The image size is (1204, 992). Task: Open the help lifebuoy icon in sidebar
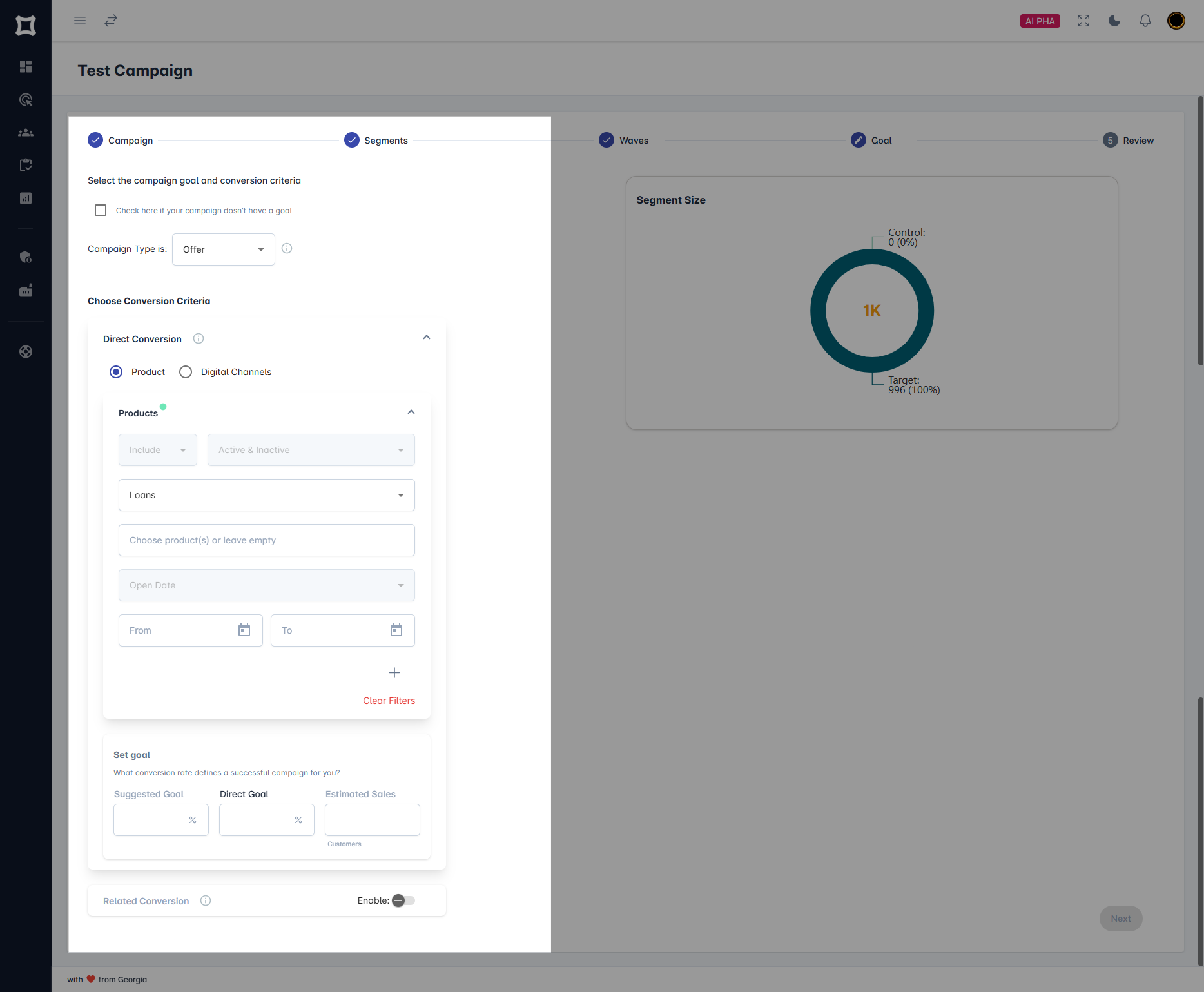(26, 351)
